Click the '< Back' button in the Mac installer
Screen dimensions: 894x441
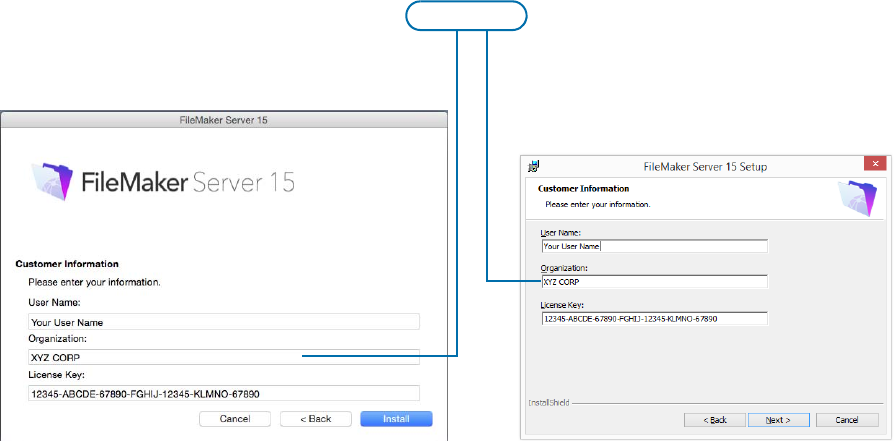coord(316,419)
